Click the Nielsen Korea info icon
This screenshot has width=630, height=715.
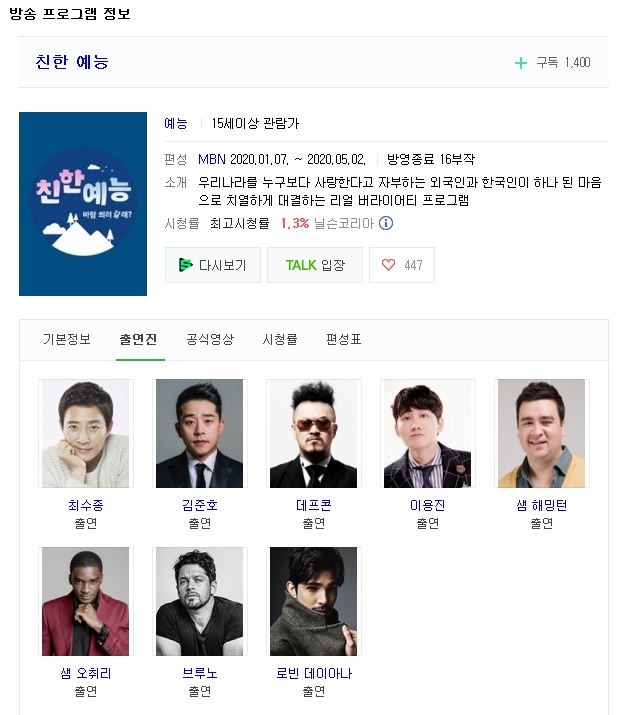pyautogui.click(x=386, y=223)
